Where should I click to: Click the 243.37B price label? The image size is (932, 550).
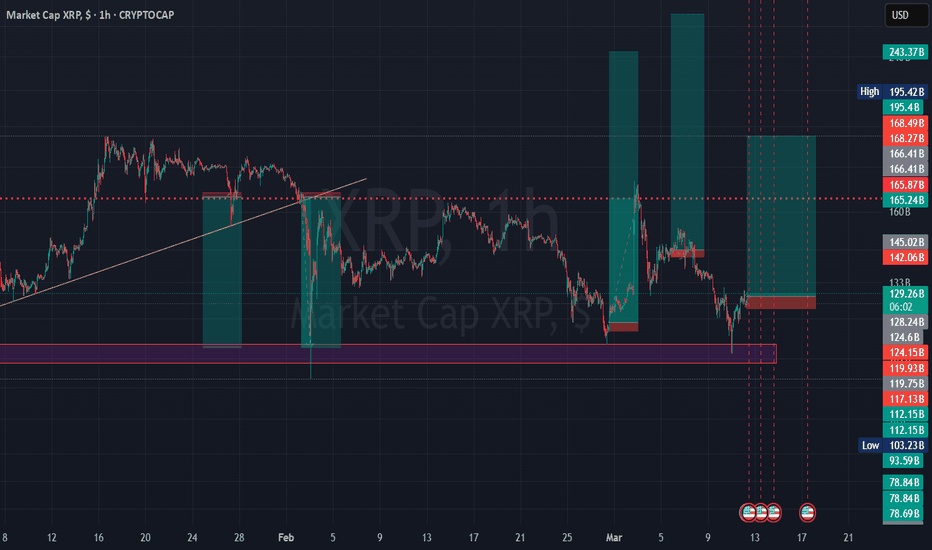point(906,52)
